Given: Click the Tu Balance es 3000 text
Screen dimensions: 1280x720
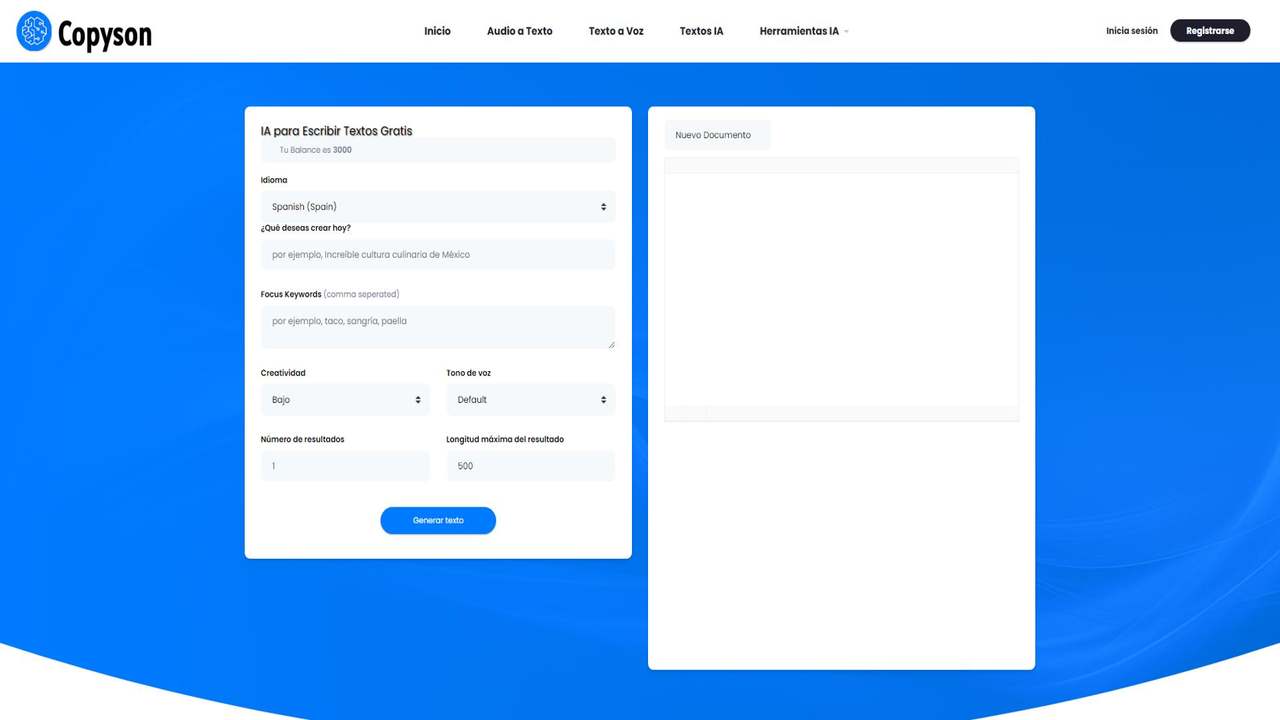Looking at the screenshot, I should (315, 150).
